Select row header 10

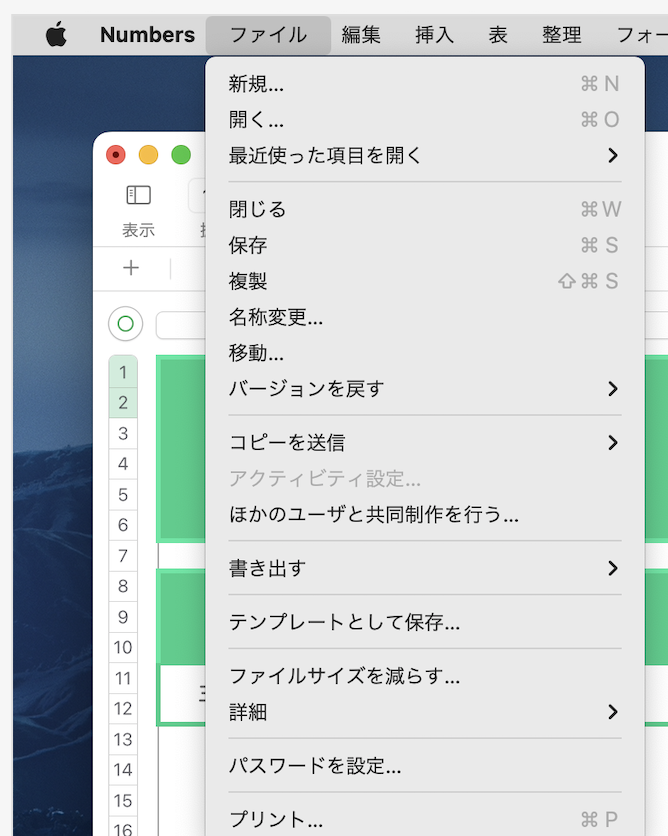click(x=123, y=647)
